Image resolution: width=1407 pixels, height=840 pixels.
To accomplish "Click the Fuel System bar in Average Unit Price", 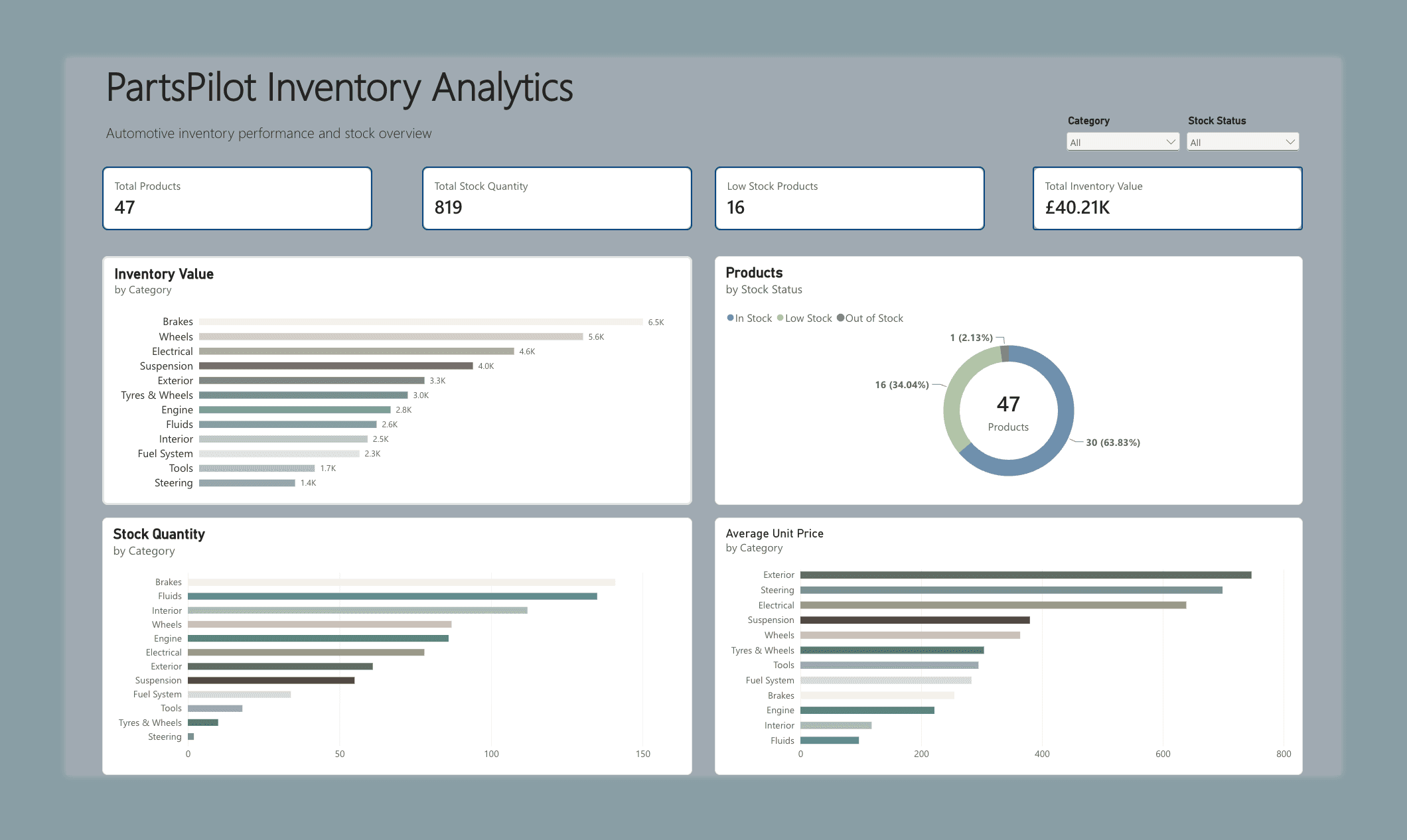I will (x=886, y=680).
